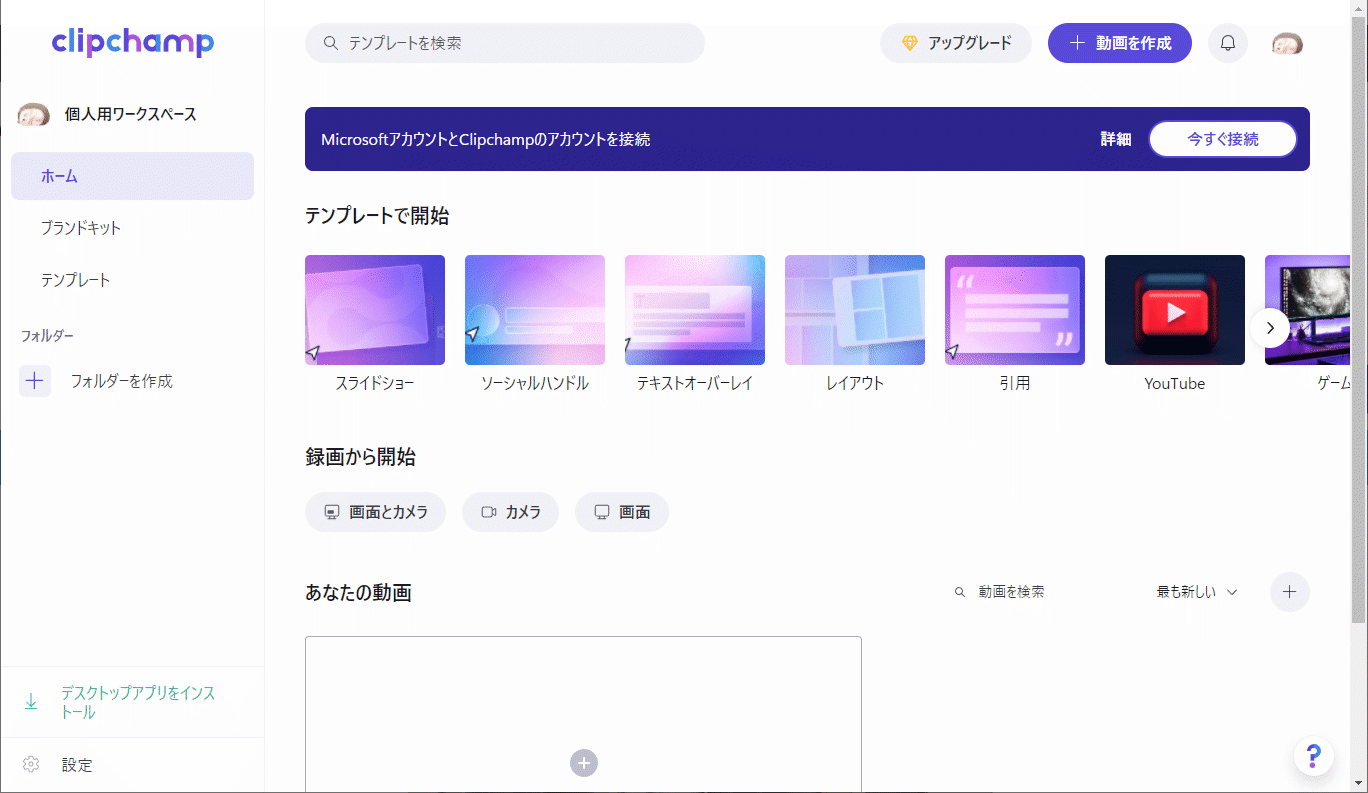Screen dimensions: 1368x793
Task: Select ブランドキット in the sidebar
Action: [x=81, y=228]
